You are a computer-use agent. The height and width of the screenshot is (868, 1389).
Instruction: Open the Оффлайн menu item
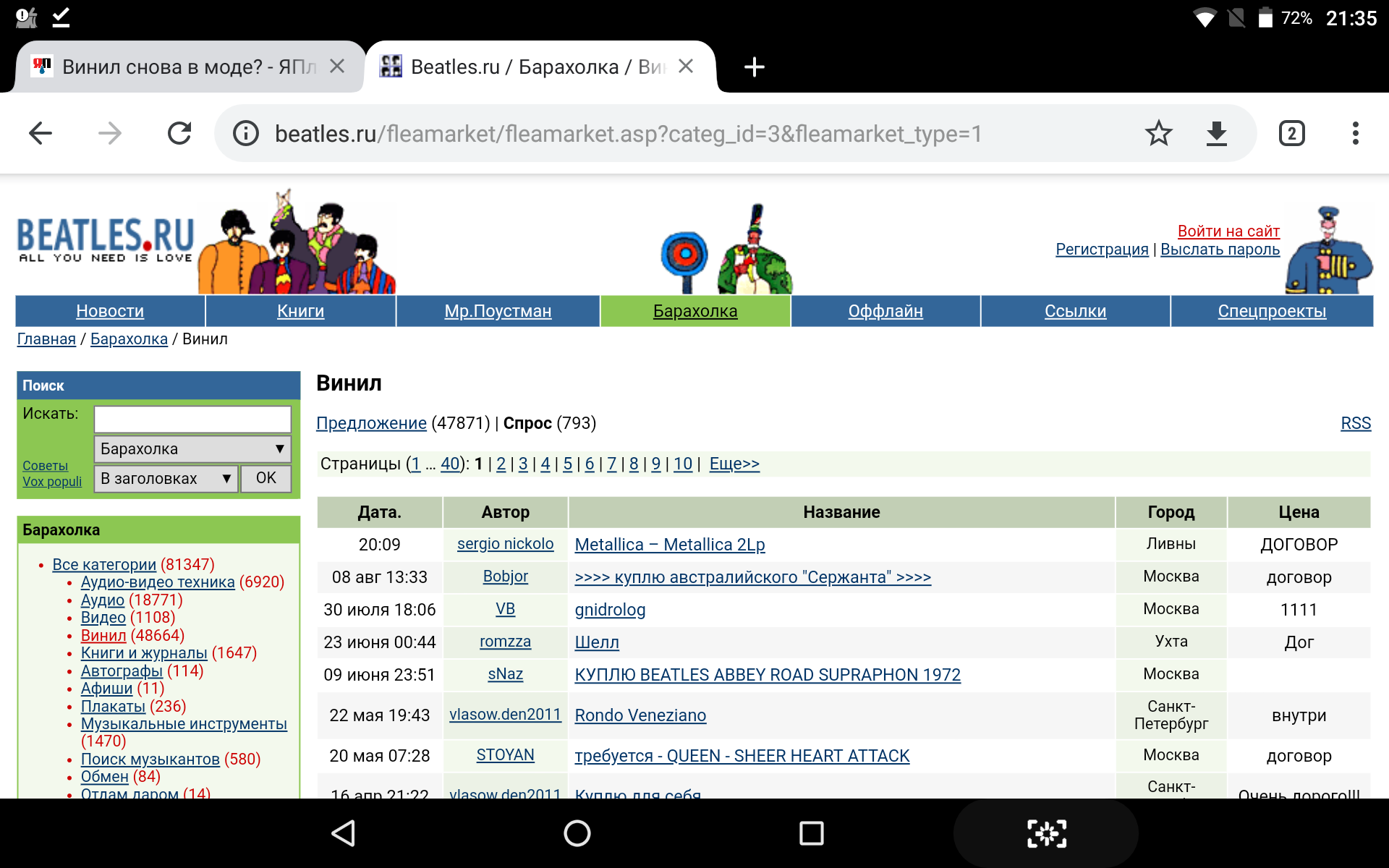click(x=885, y=311)
